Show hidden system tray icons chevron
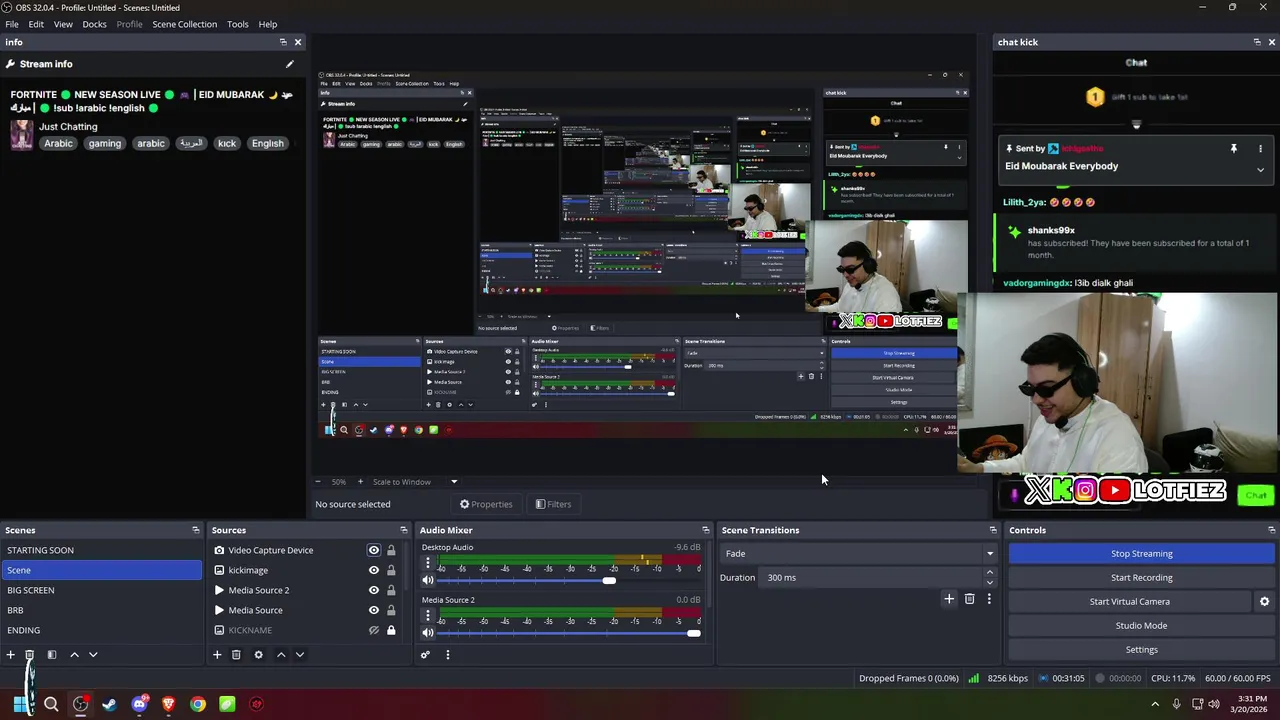This screenshot has width=1280, height=720. (x=1155, y=704)
